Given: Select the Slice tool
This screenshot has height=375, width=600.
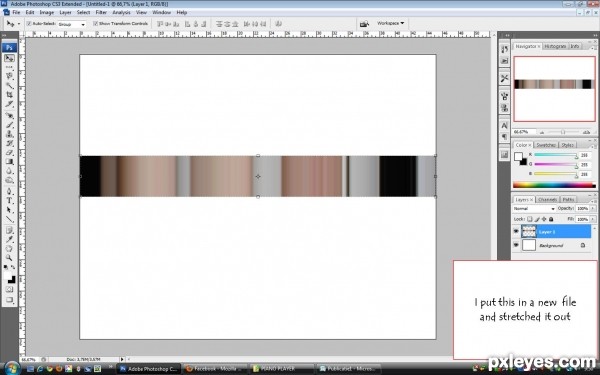Looking at the screenshot, I should coord(9,104).
